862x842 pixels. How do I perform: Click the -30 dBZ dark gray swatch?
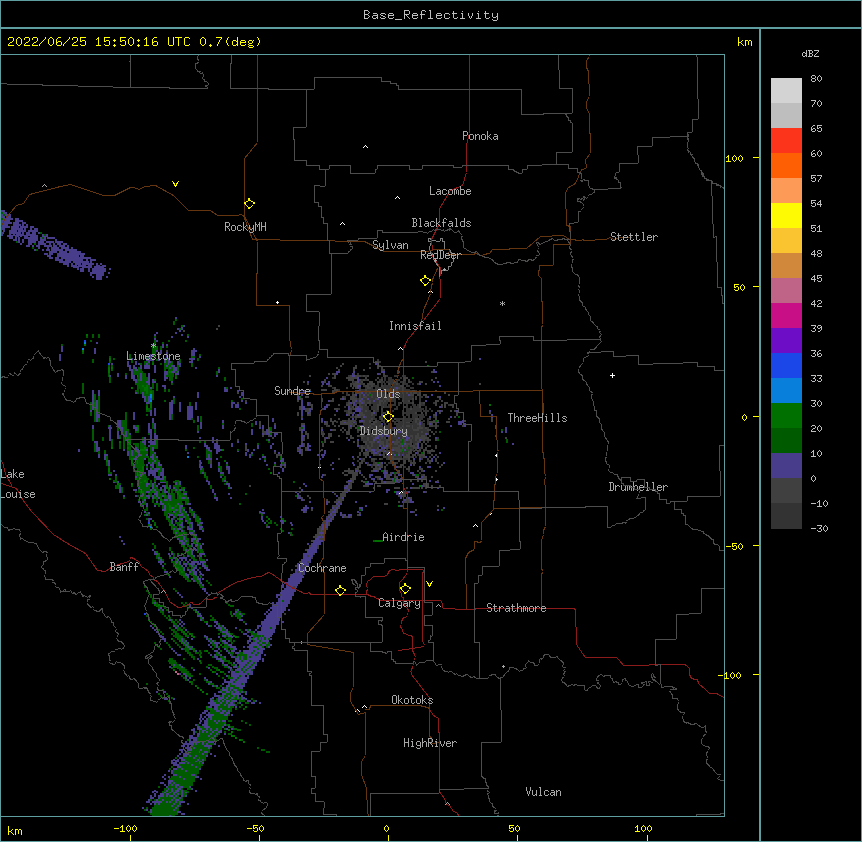[x=786, y=516]
